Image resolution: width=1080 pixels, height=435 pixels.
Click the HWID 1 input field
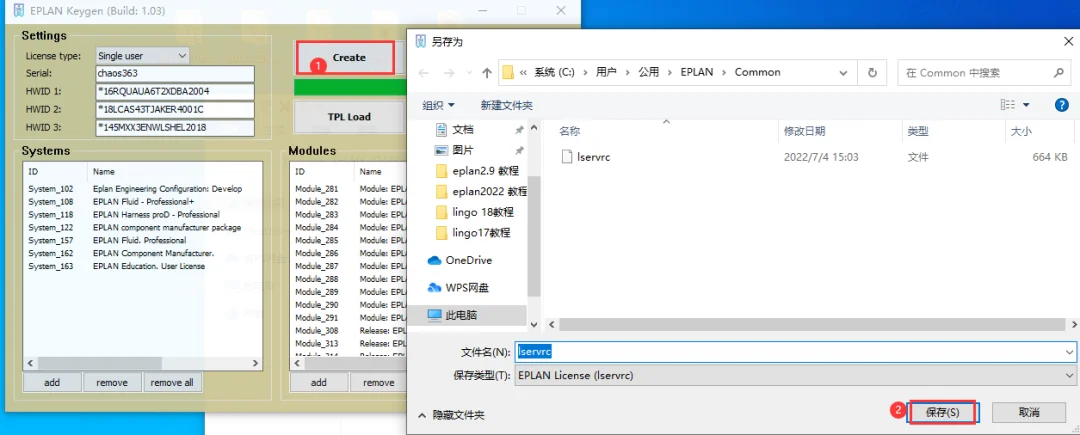click(176, 92)
